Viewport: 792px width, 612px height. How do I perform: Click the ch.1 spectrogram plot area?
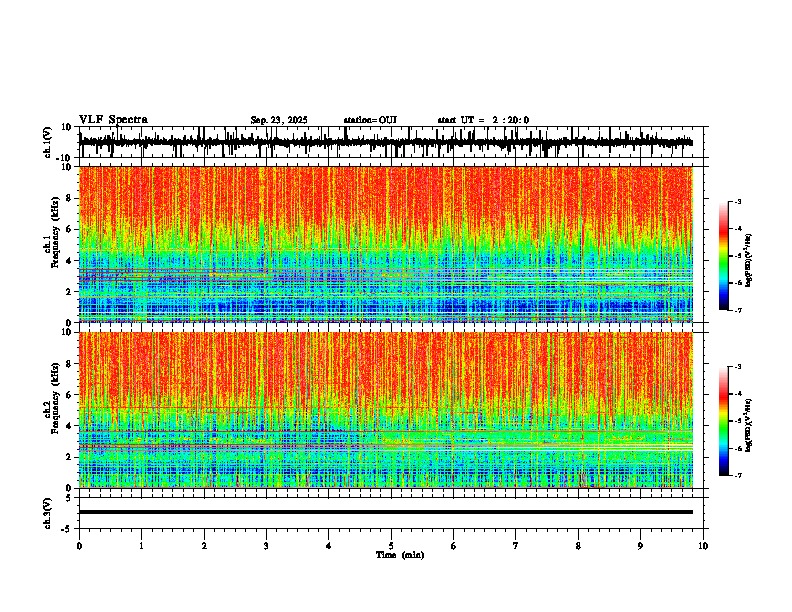pos(385,244)
